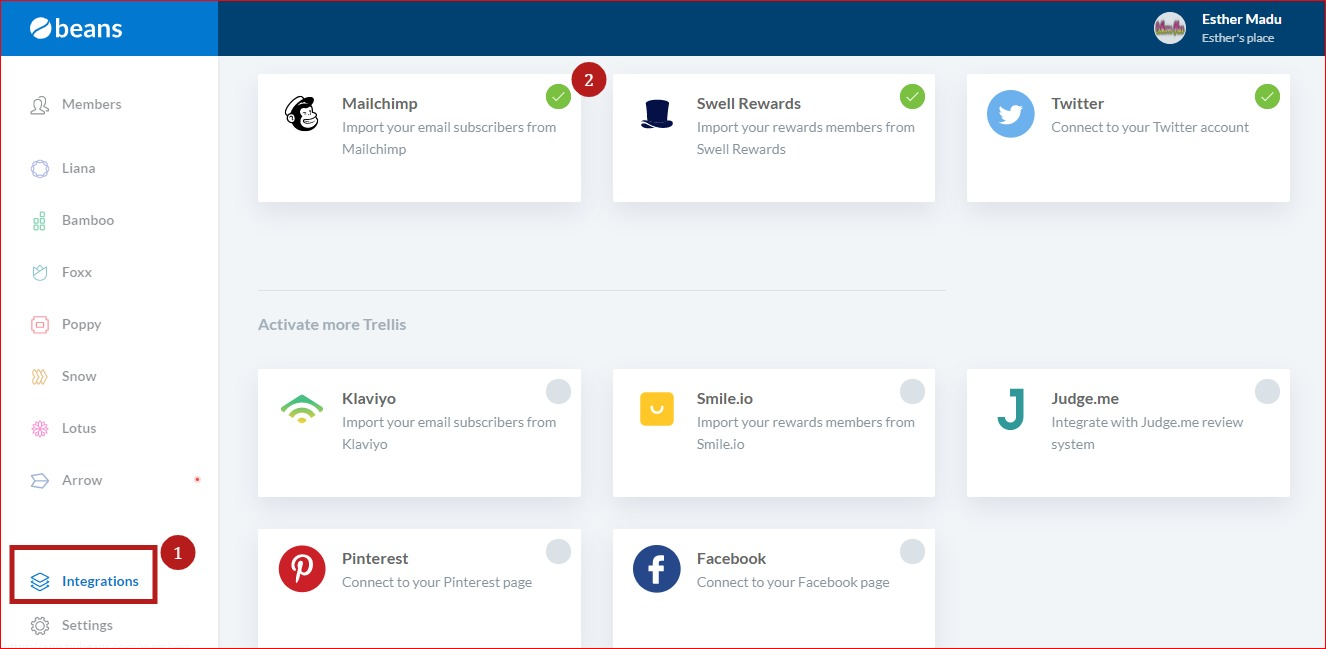The width and height of the screenshot is (1326, 649).
Task: Click the Esther Madu user name
Action: click(1241, 19)
